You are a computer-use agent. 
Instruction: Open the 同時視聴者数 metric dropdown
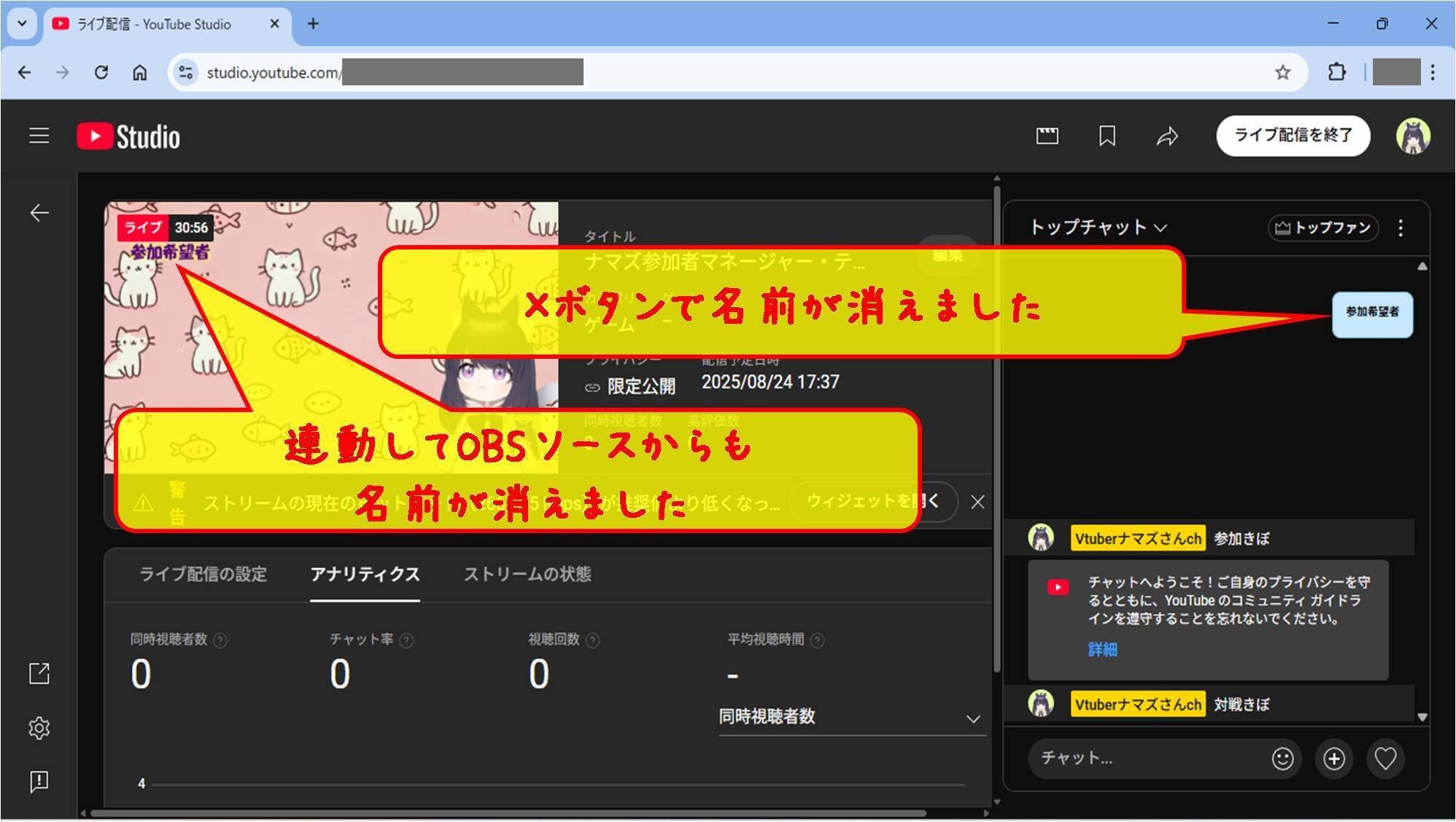click(x=851, y=718)
